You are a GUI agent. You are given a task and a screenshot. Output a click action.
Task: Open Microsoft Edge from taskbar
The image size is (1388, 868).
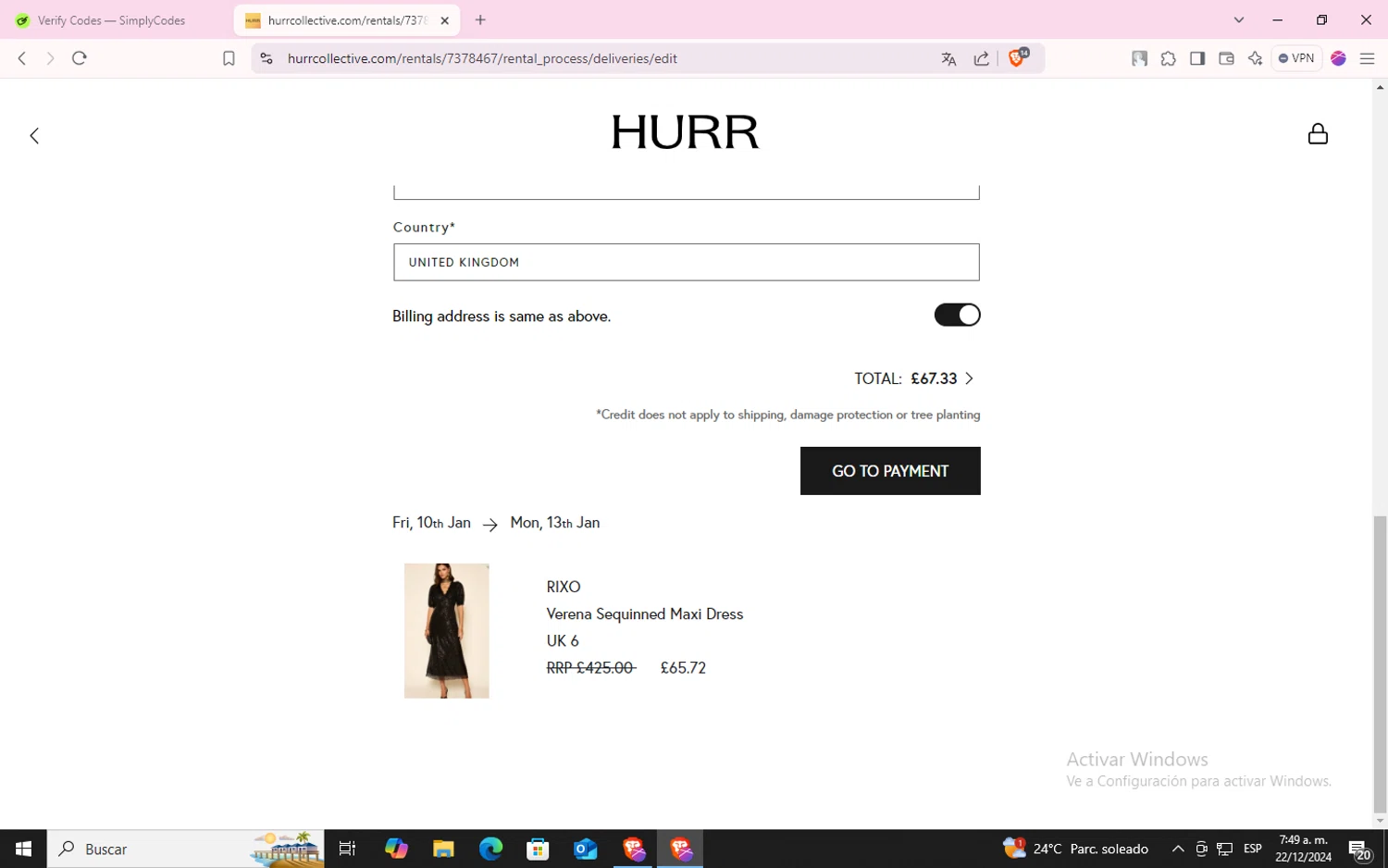point(490,849)
